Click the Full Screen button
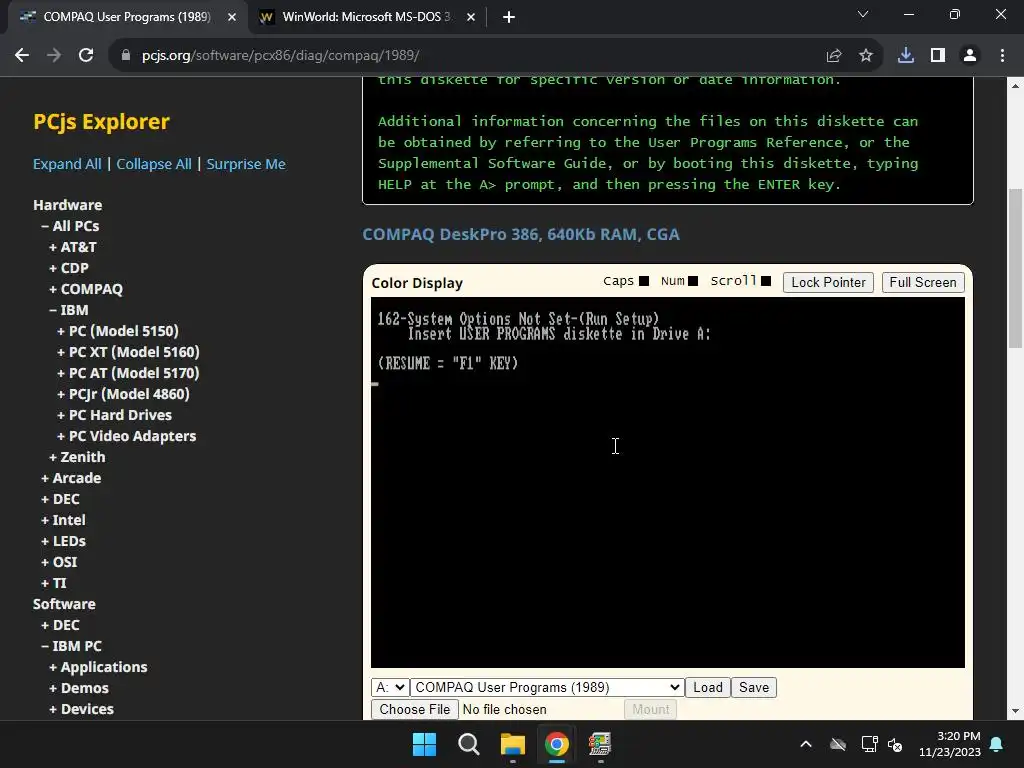The height and width of the screenshot is (768, 1024). tap(923, 282)
